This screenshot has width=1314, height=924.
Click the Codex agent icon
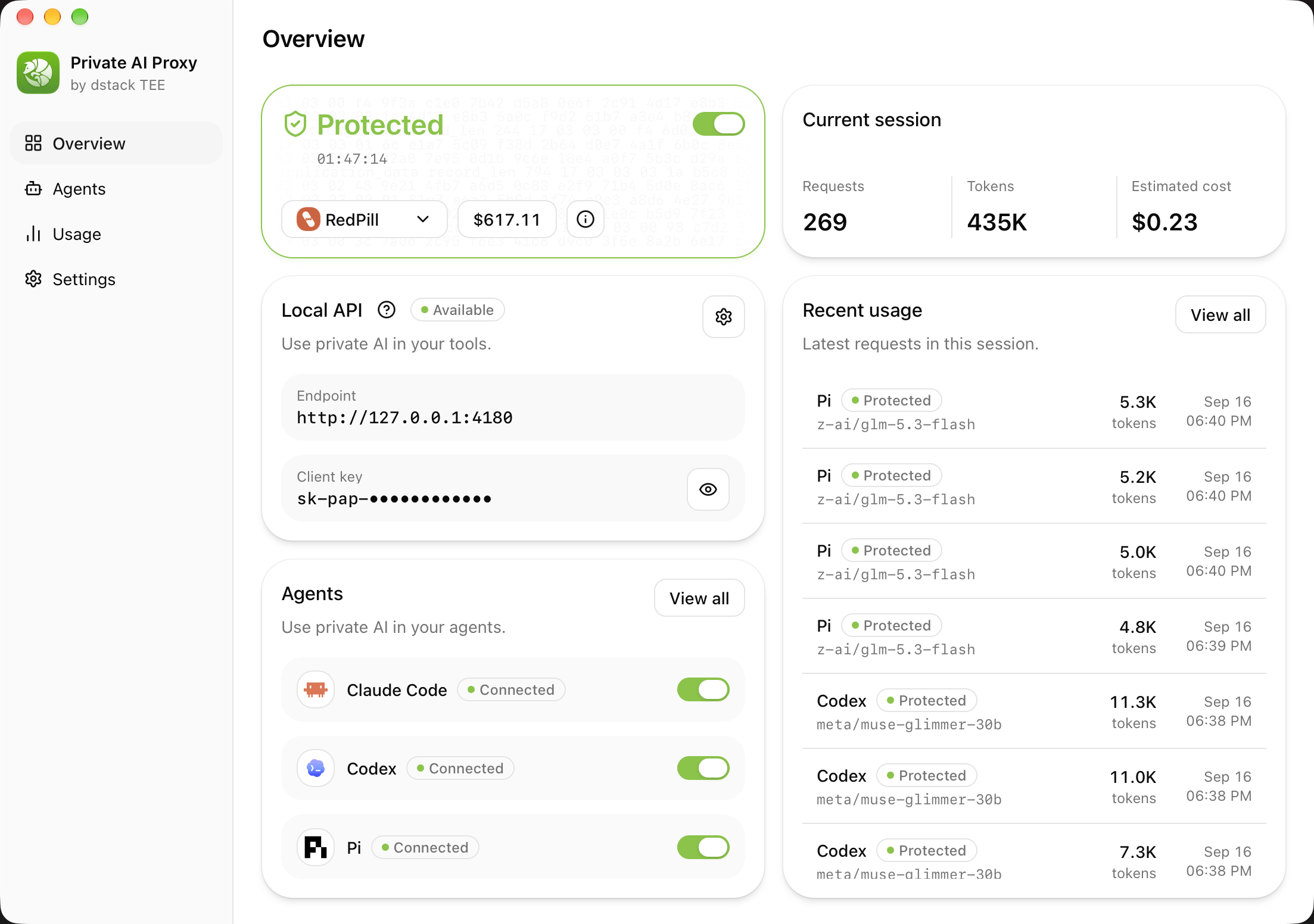(x=316, y=768)
